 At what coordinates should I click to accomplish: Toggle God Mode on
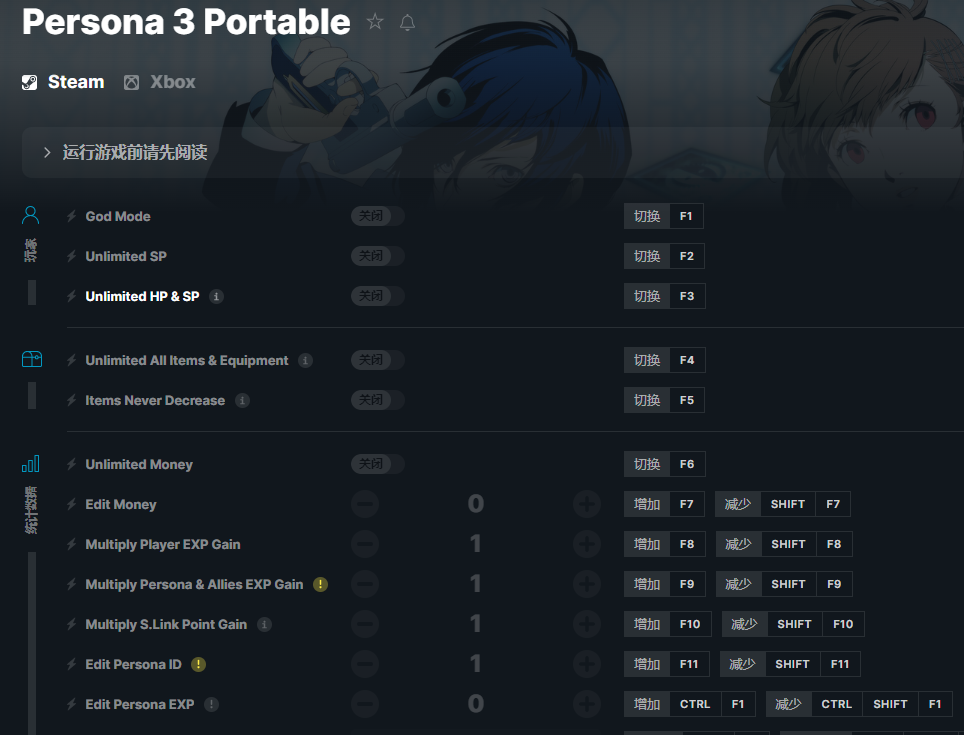377,216
